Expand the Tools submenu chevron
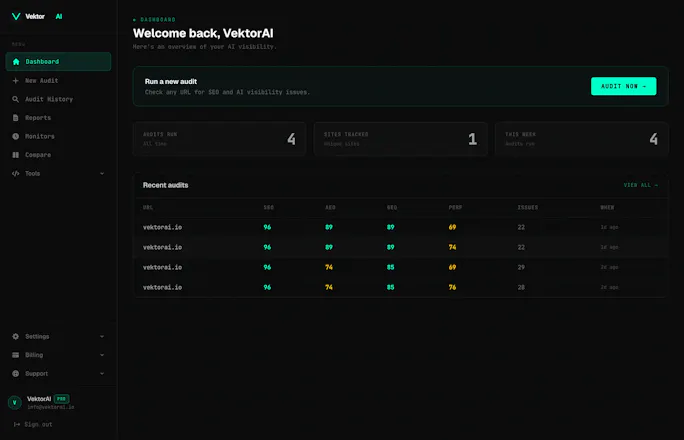684x440 pixels. 102,174
